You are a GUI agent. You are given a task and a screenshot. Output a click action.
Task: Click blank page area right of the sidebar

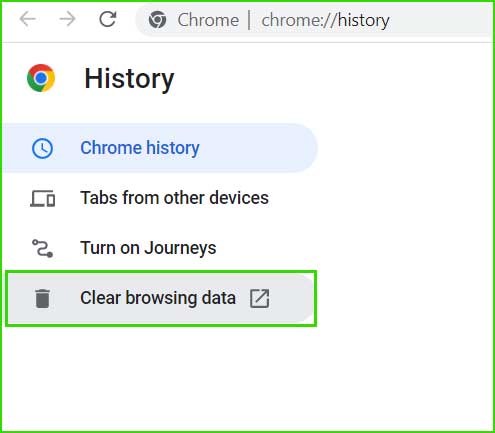pyautogui.click(x=405, y=217)
